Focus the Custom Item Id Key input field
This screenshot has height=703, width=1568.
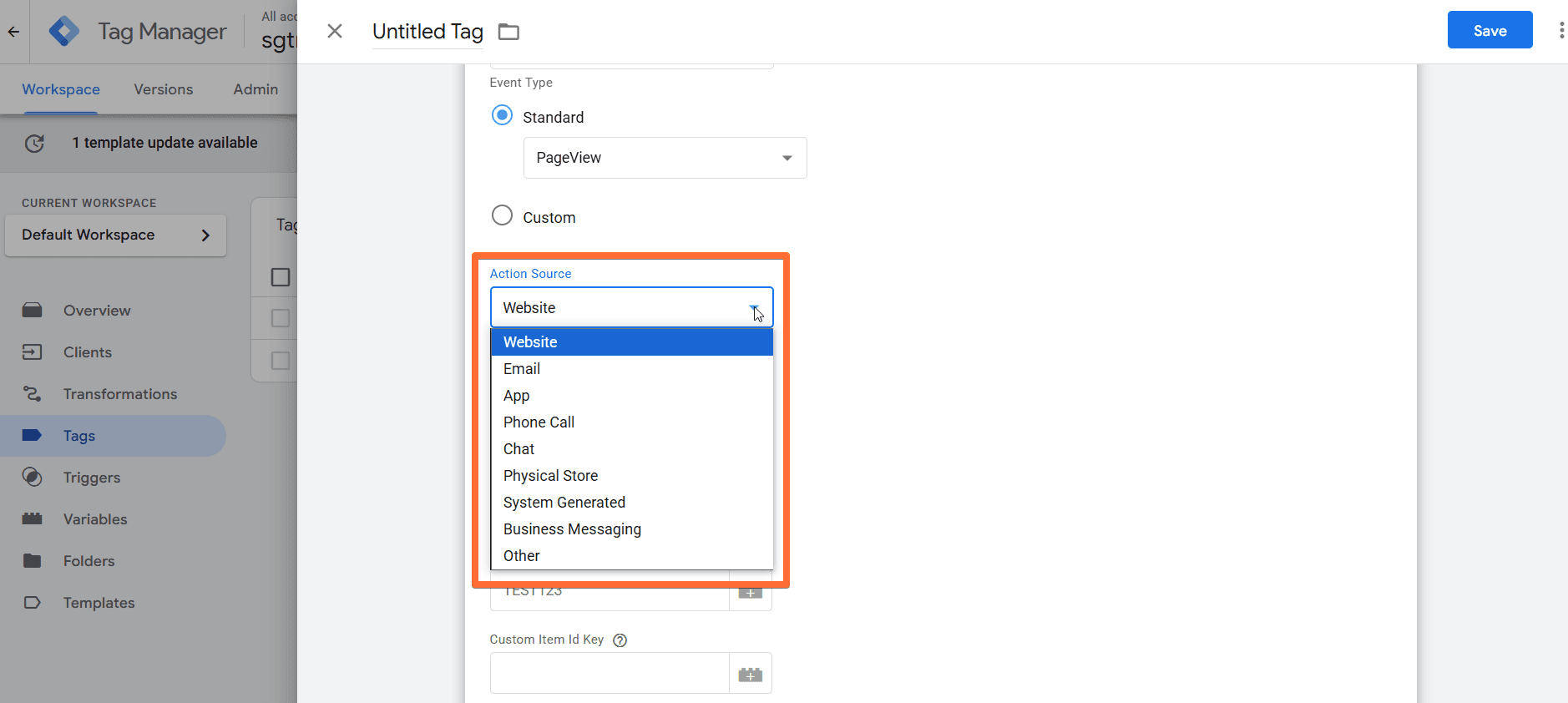[609, 674]
